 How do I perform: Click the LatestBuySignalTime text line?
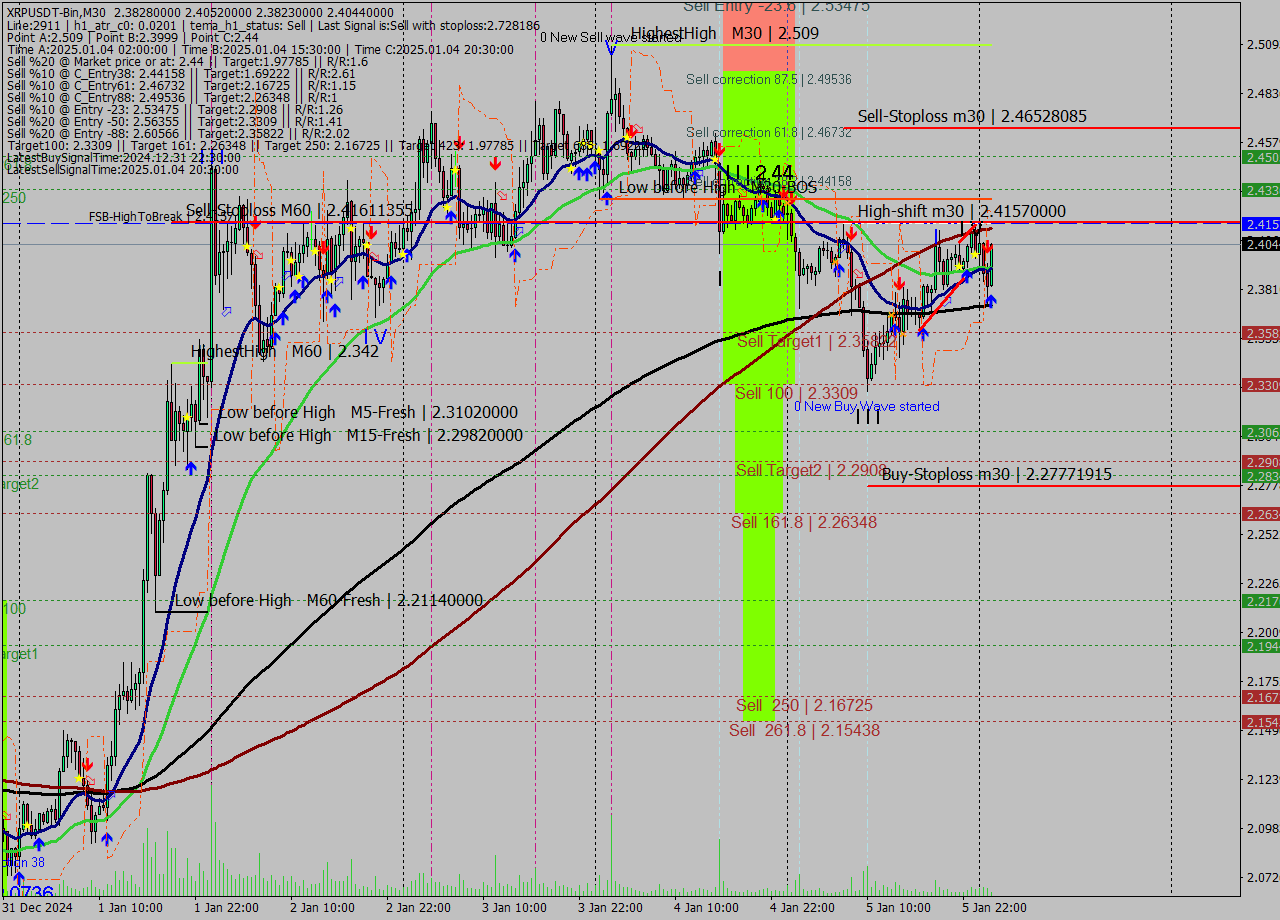point(123,158)
